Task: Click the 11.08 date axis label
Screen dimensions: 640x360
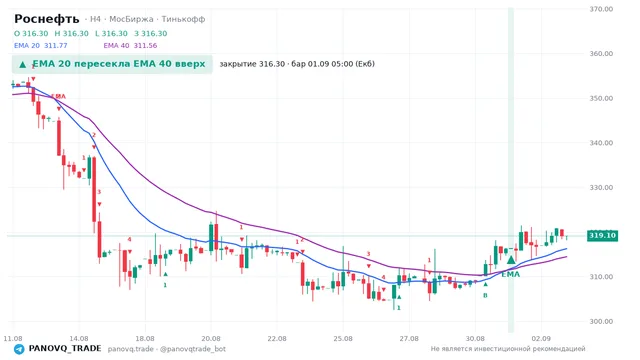Action: click(13, 338)
